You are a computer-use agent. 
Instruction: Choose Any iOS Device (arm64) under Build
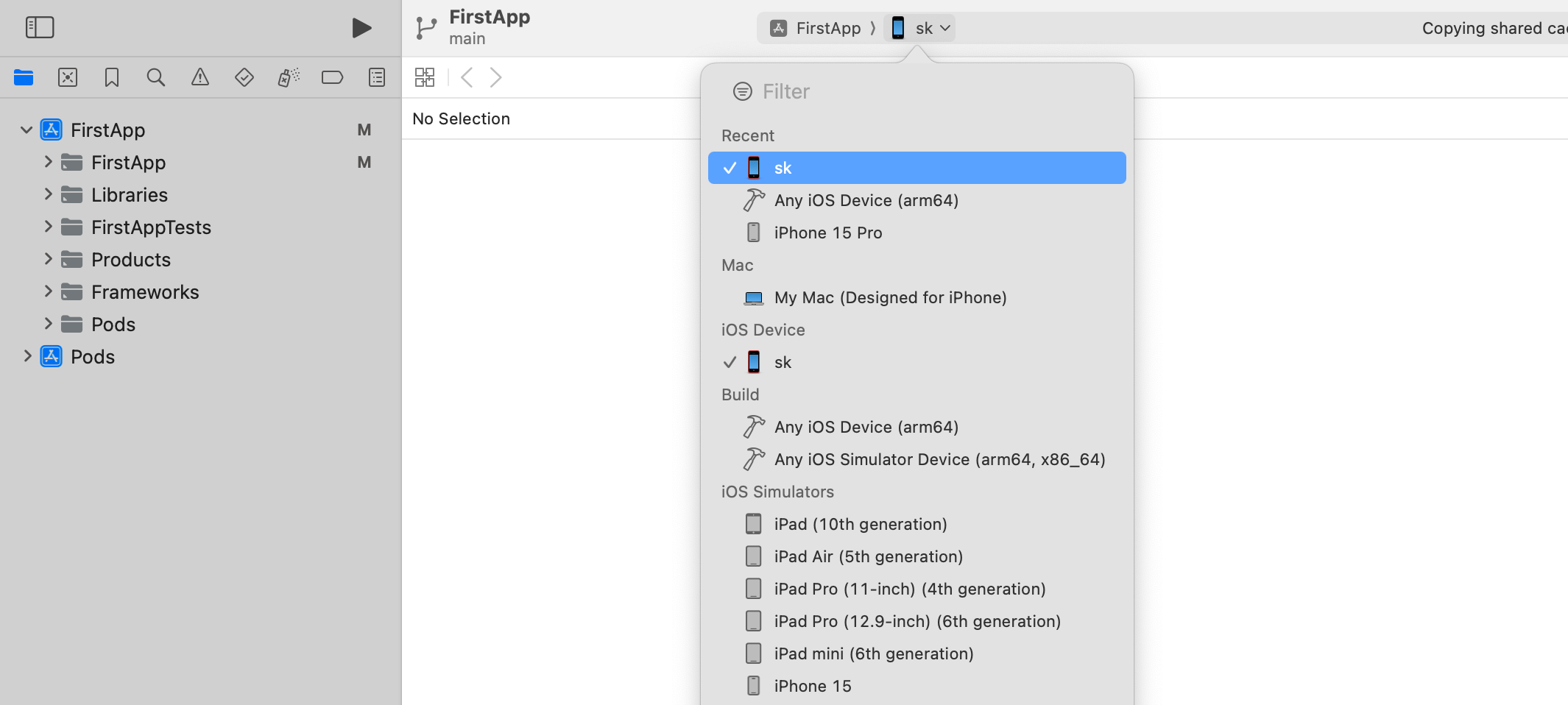[x=917, y=427]
